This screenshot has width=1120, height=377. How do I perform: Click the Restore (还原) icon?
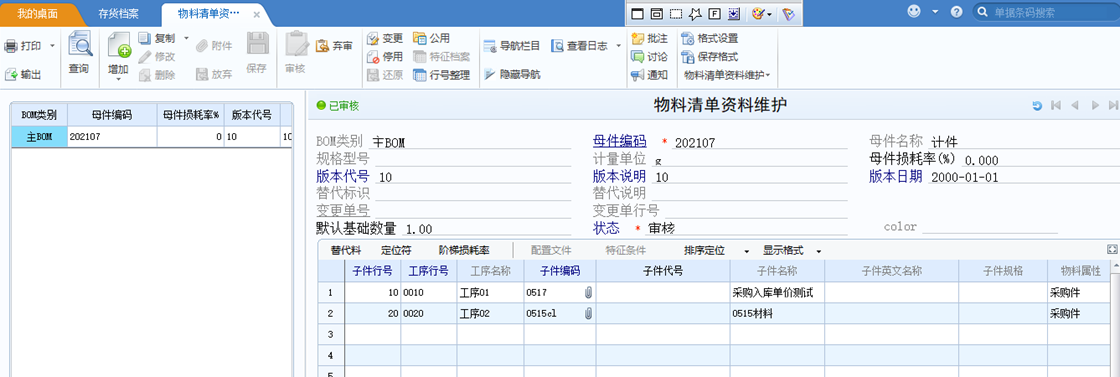pos(373,74)
